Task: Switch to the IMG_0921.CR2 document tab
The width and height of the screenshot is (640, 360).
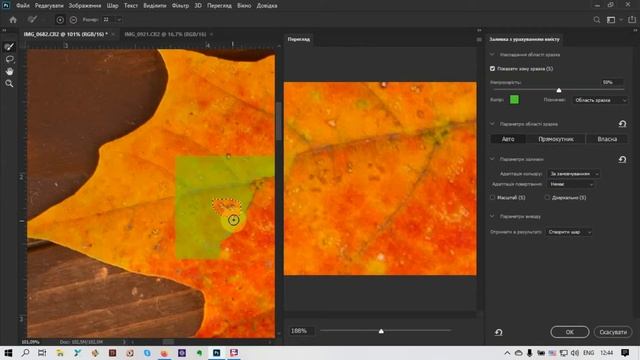Action: point(165,34)
